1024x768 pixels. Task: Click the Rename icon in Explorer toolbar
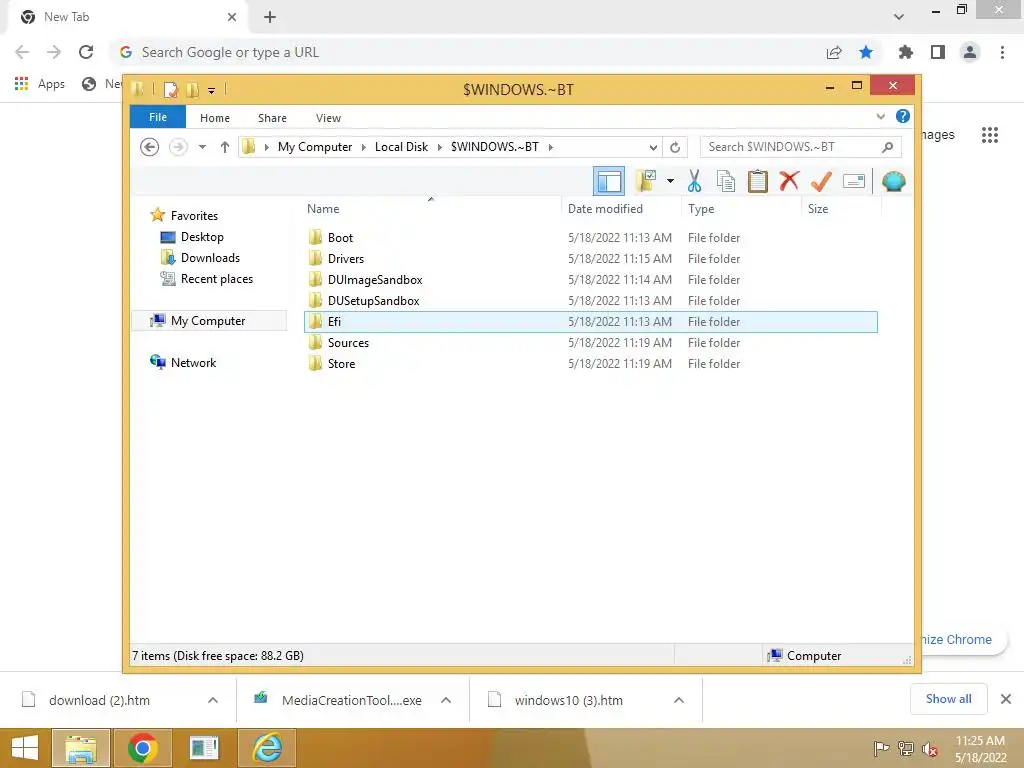(x=854, y=181)
